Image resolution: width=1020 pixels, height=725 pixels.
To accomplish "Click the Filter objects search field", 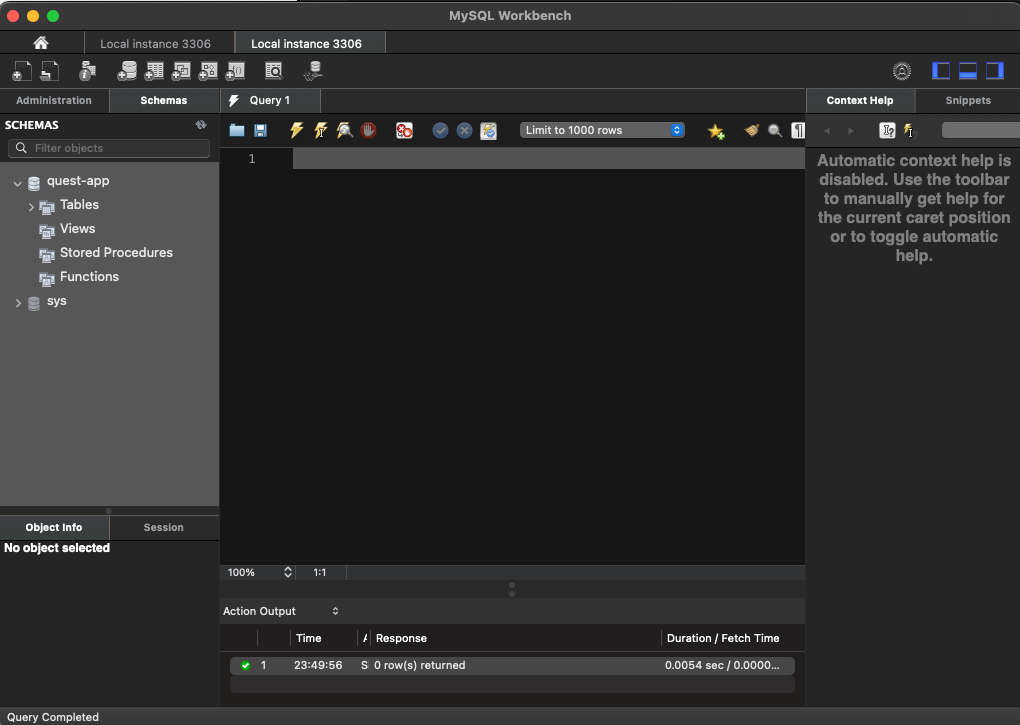I will click(x=109, y=148).
